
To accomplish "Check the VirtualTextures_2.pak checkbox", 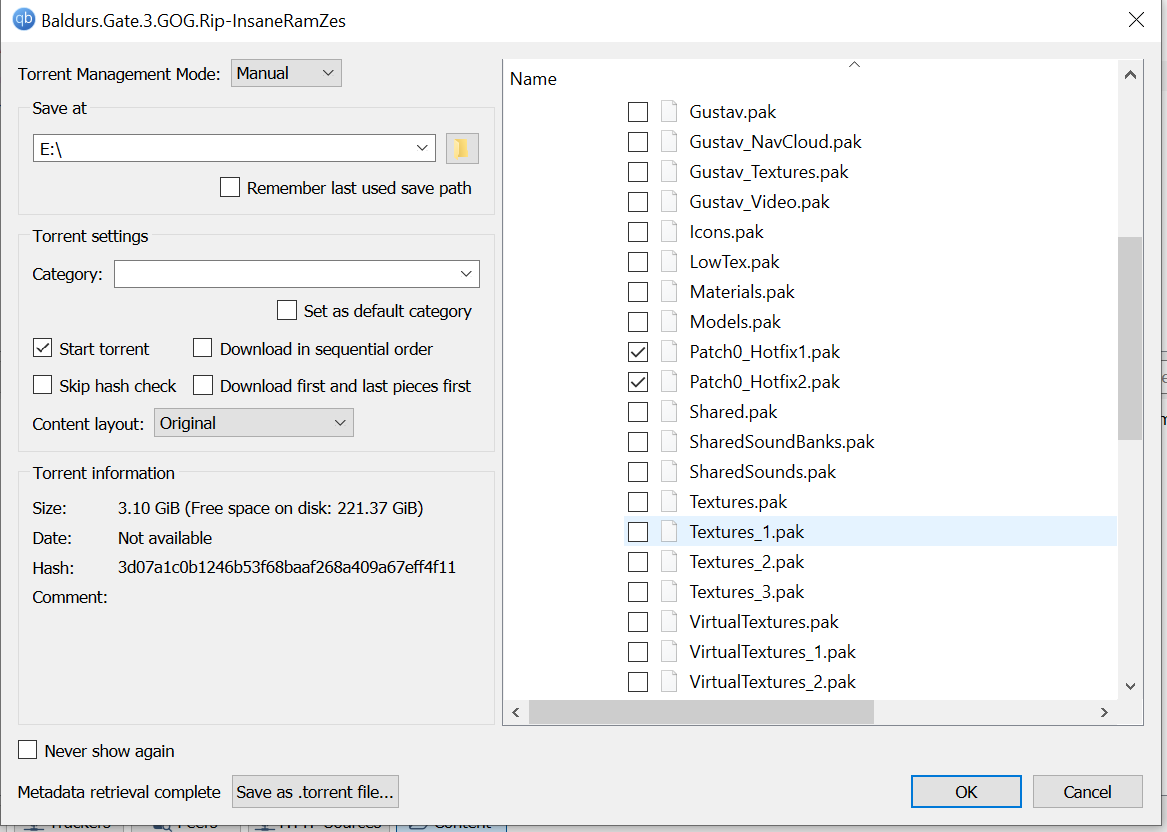I will 638,682.
